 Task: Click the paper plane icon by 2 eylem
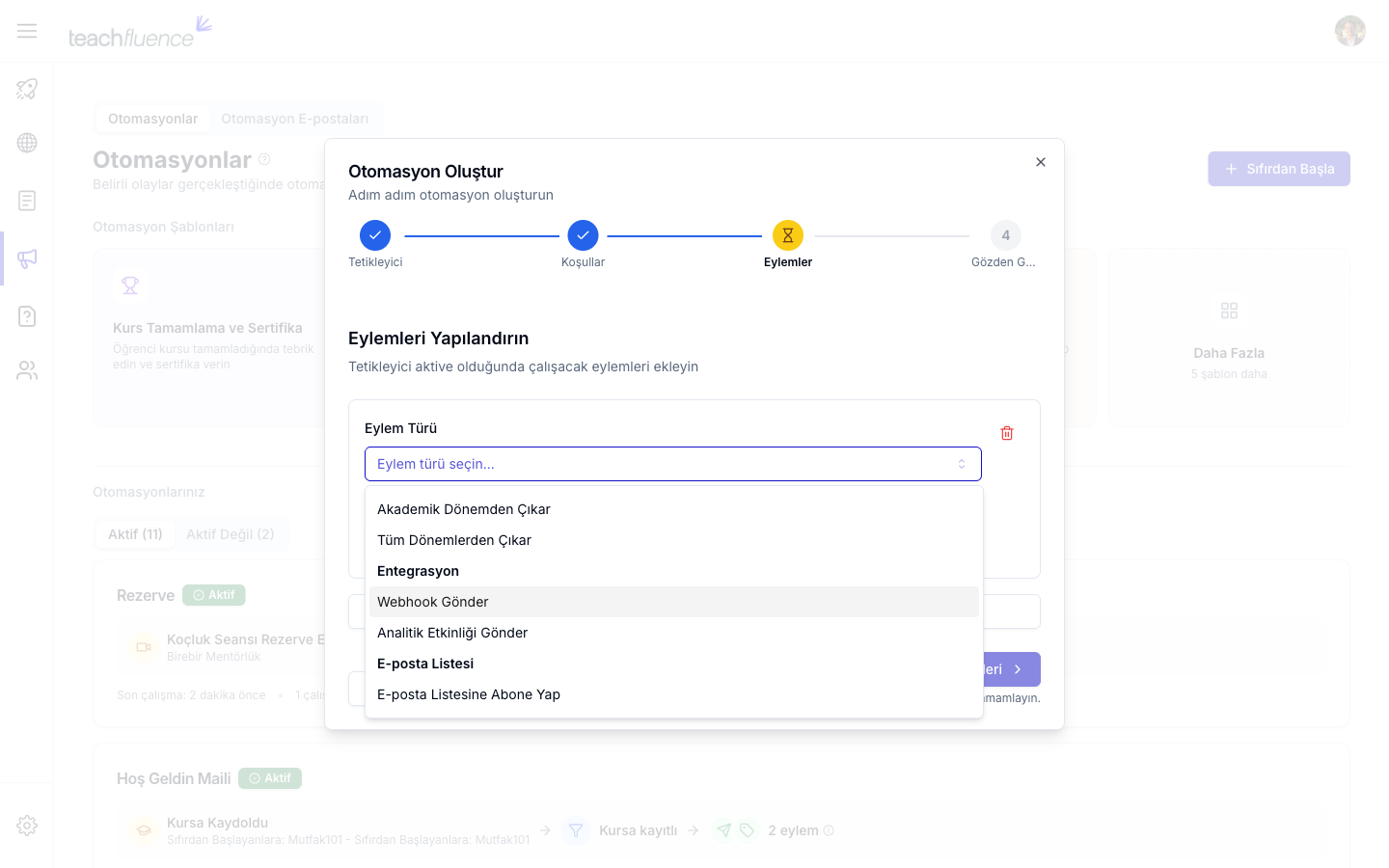[x=723, y=830]
